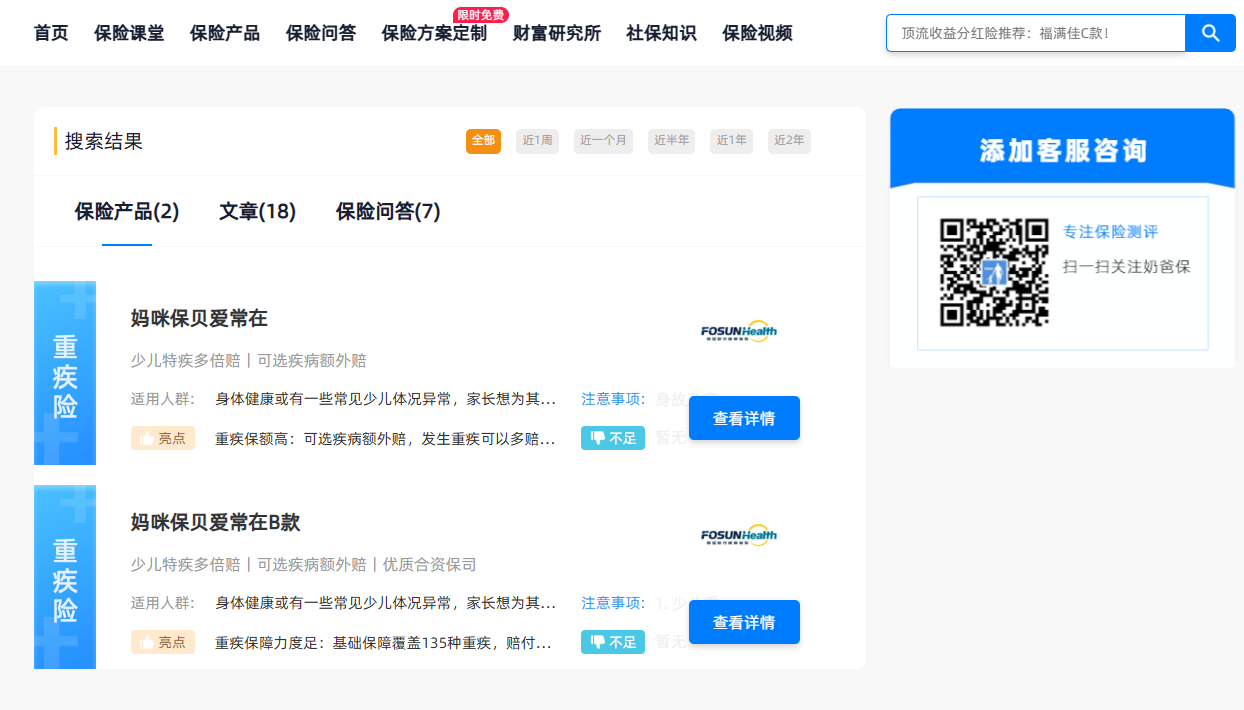1244x710 pixels.
Task: View details for 妈咪保贝爱常在
Action: tap(743, 418)
